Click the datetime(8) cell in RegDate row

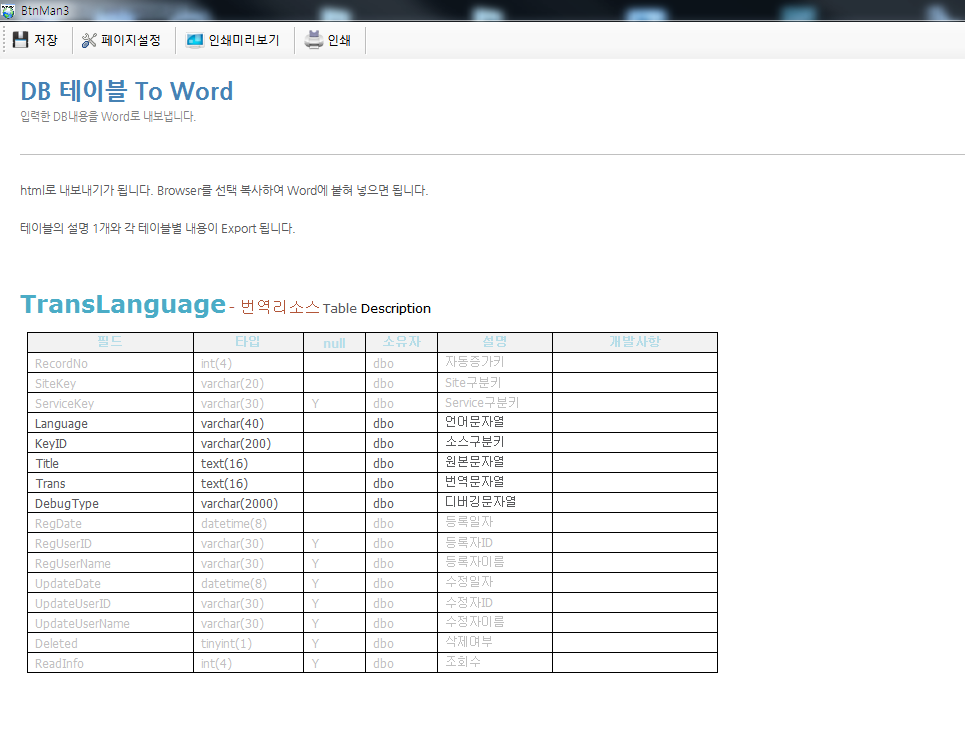point(248,523)
